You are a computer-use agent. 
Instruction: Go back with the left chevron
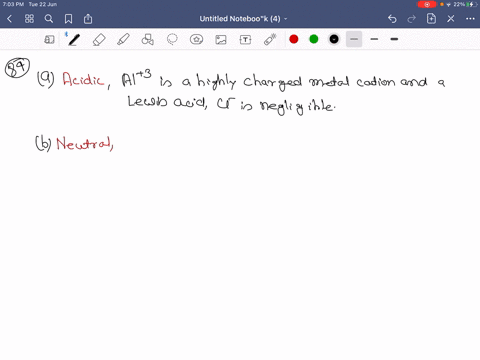9,19
